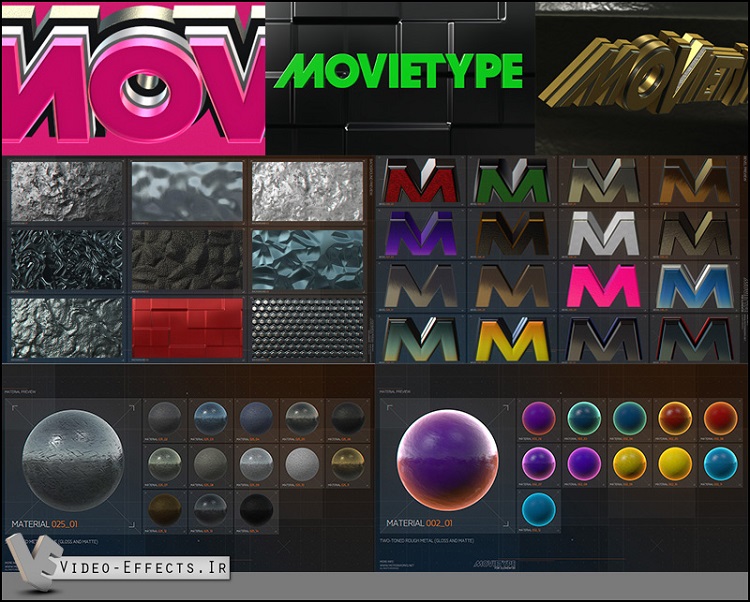Select the red blocks background texture

coord(187,328)
